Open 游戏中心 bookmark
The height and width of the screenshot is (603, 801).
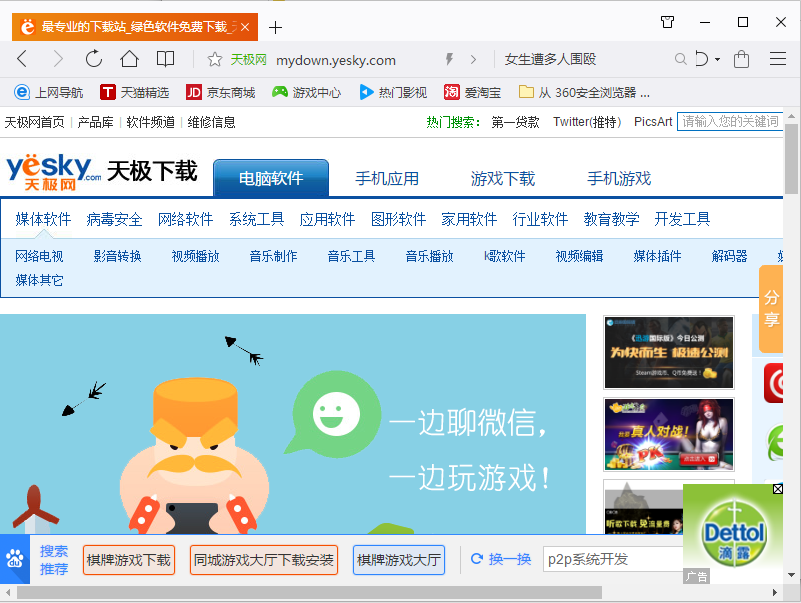(307, 92)
